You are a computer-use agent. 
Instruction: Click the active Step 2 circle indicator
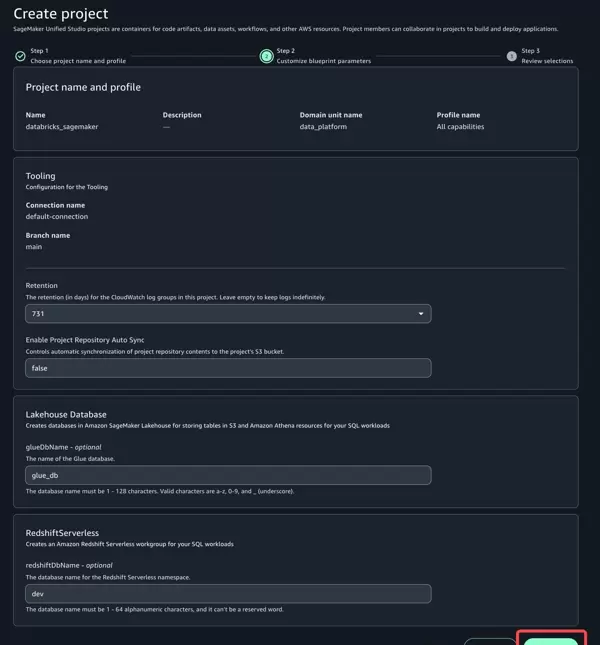pos(267,56)
